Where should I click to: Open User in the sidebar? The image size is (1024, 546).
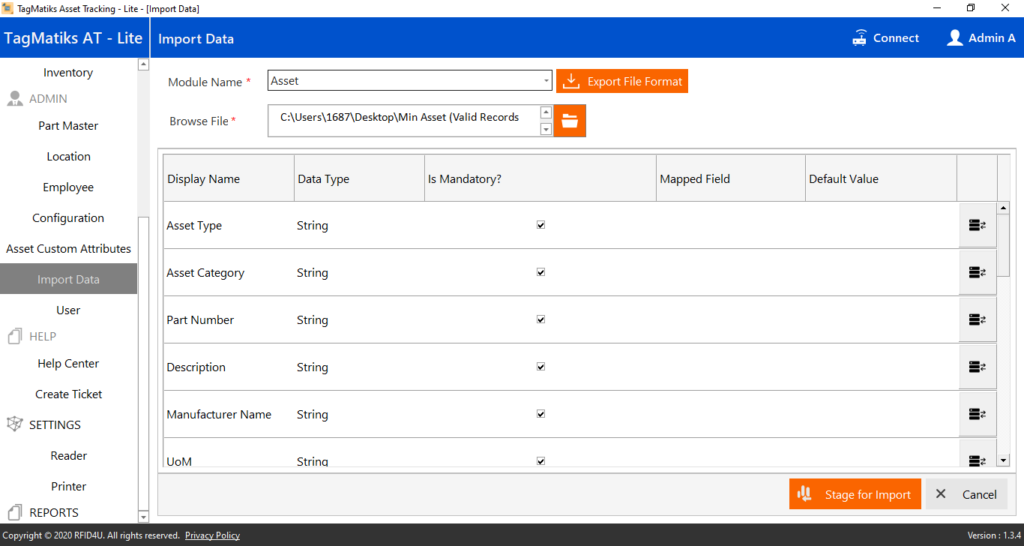(x=68, y=310)
